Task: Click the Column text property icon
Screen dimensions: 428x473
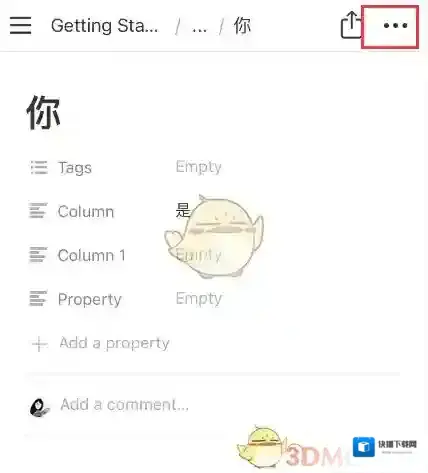Action: (38, 211)
